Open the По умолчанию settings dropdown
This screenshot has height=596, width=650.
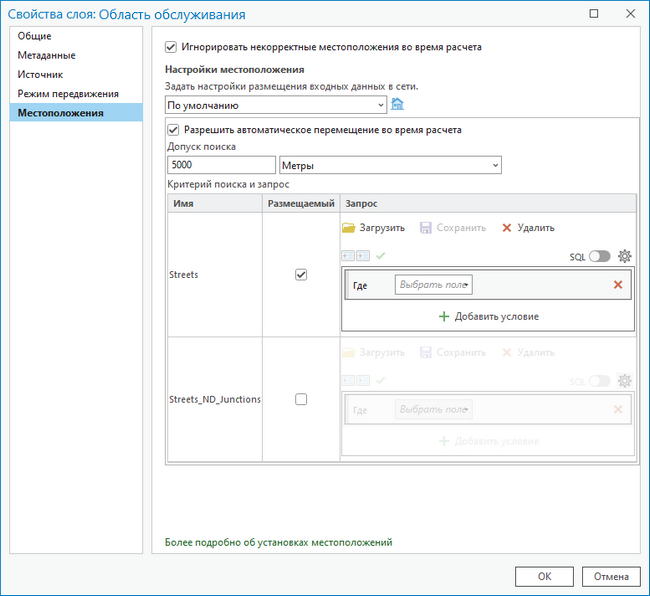[x=276, y=104]
